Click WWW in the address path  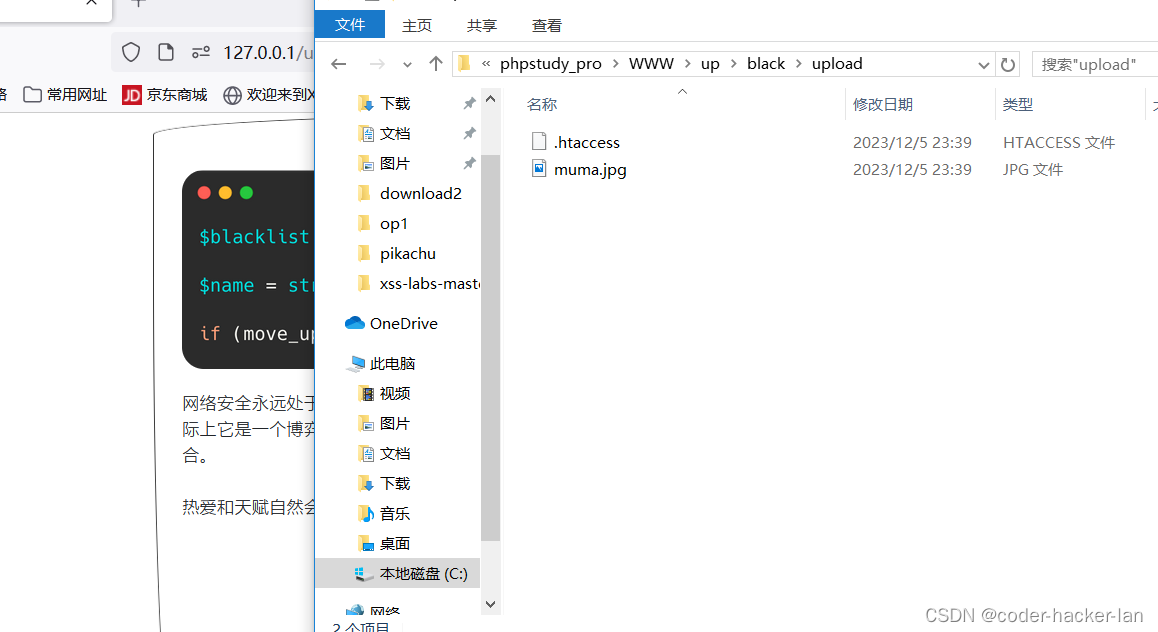coord(651,64)
